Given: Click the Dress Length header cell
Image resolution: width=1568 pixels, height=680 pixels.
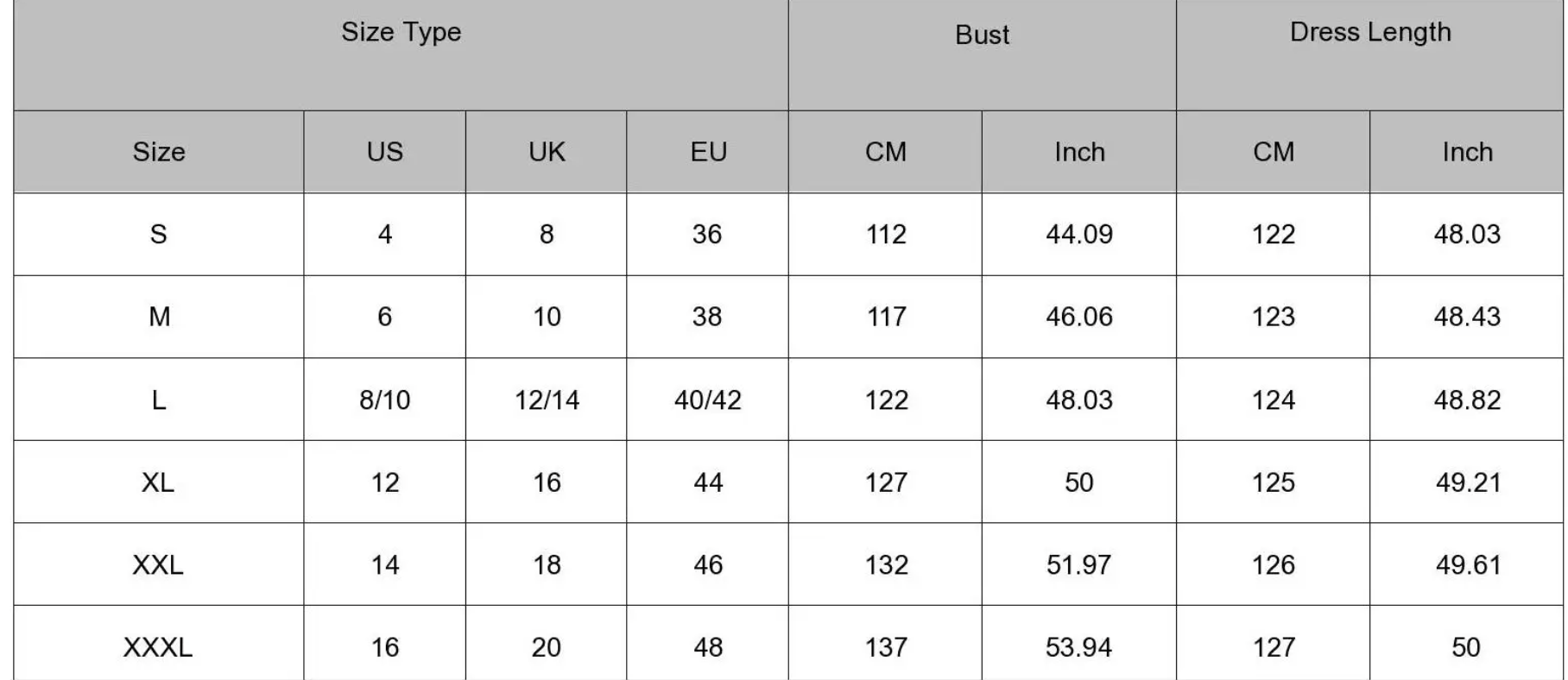Looking at the screenshot, I should point(1370,33).
